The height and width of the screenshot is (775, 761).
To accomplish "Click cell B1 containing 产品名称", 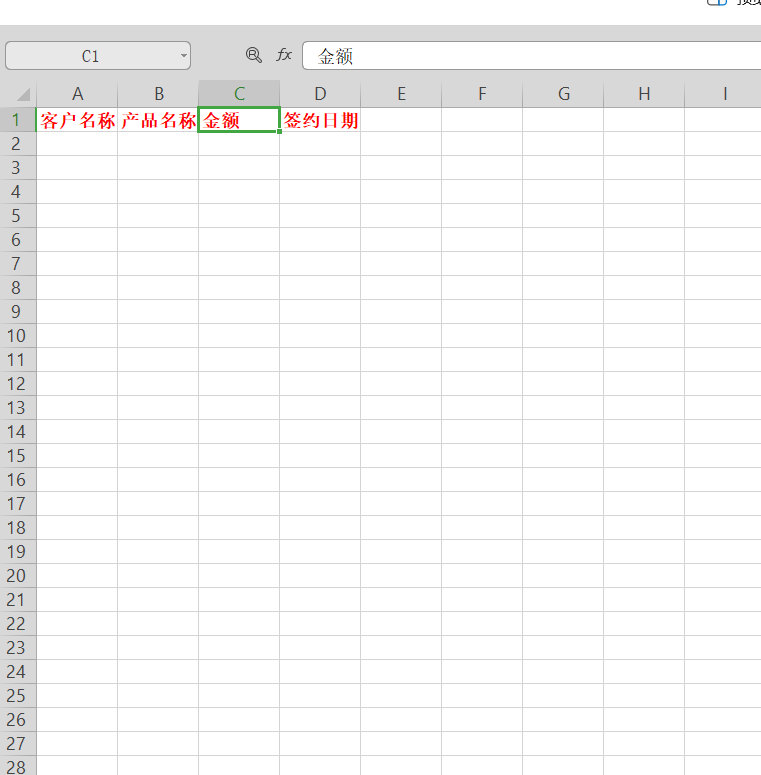I will (x=158, y=120).
